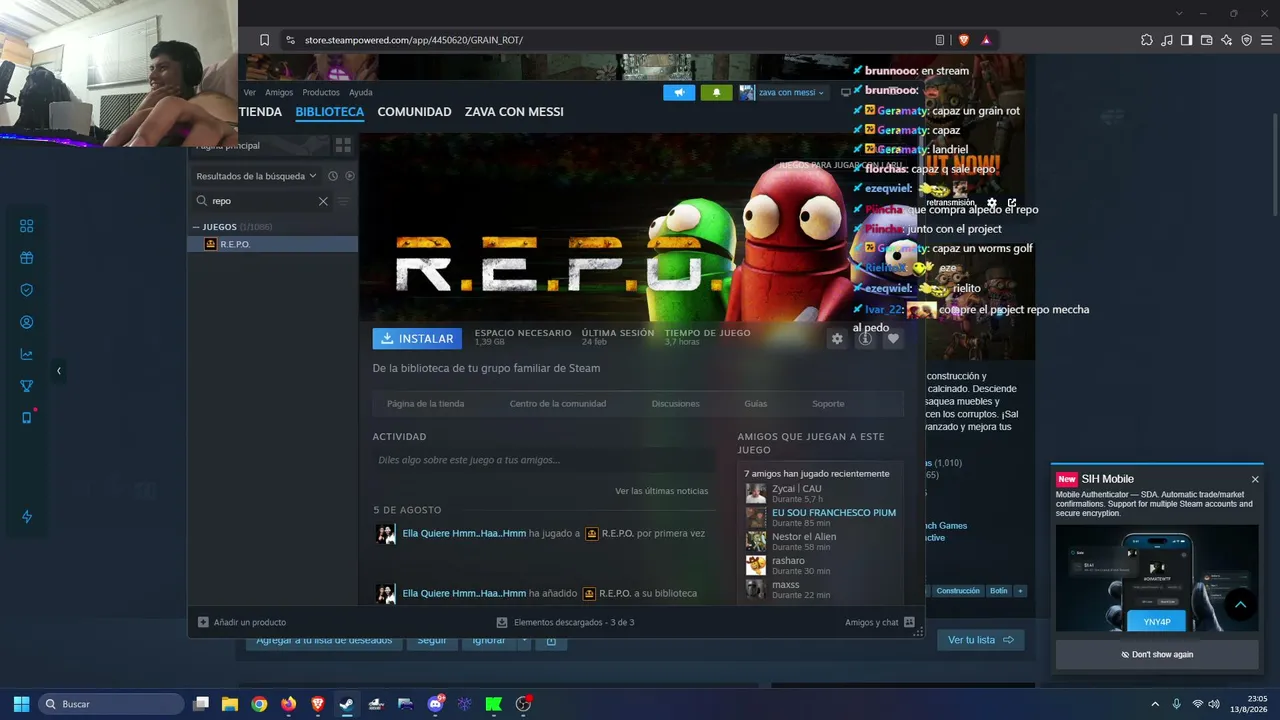Go to the Discusiones tab
Viewport: 1280px width, 720px height.
(x=676, y=404)
